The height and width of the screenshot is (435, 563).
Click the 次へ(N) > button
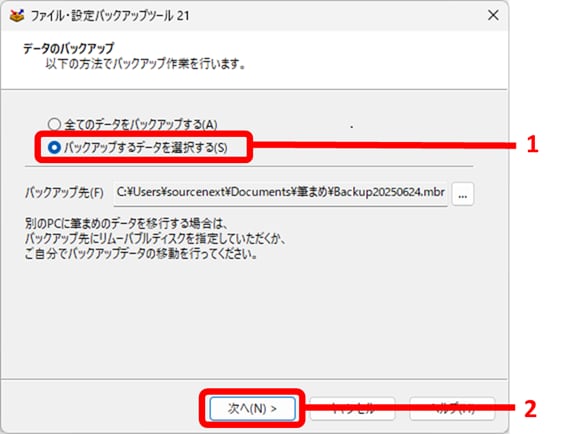pyautogui.click(x=252, y=408)
